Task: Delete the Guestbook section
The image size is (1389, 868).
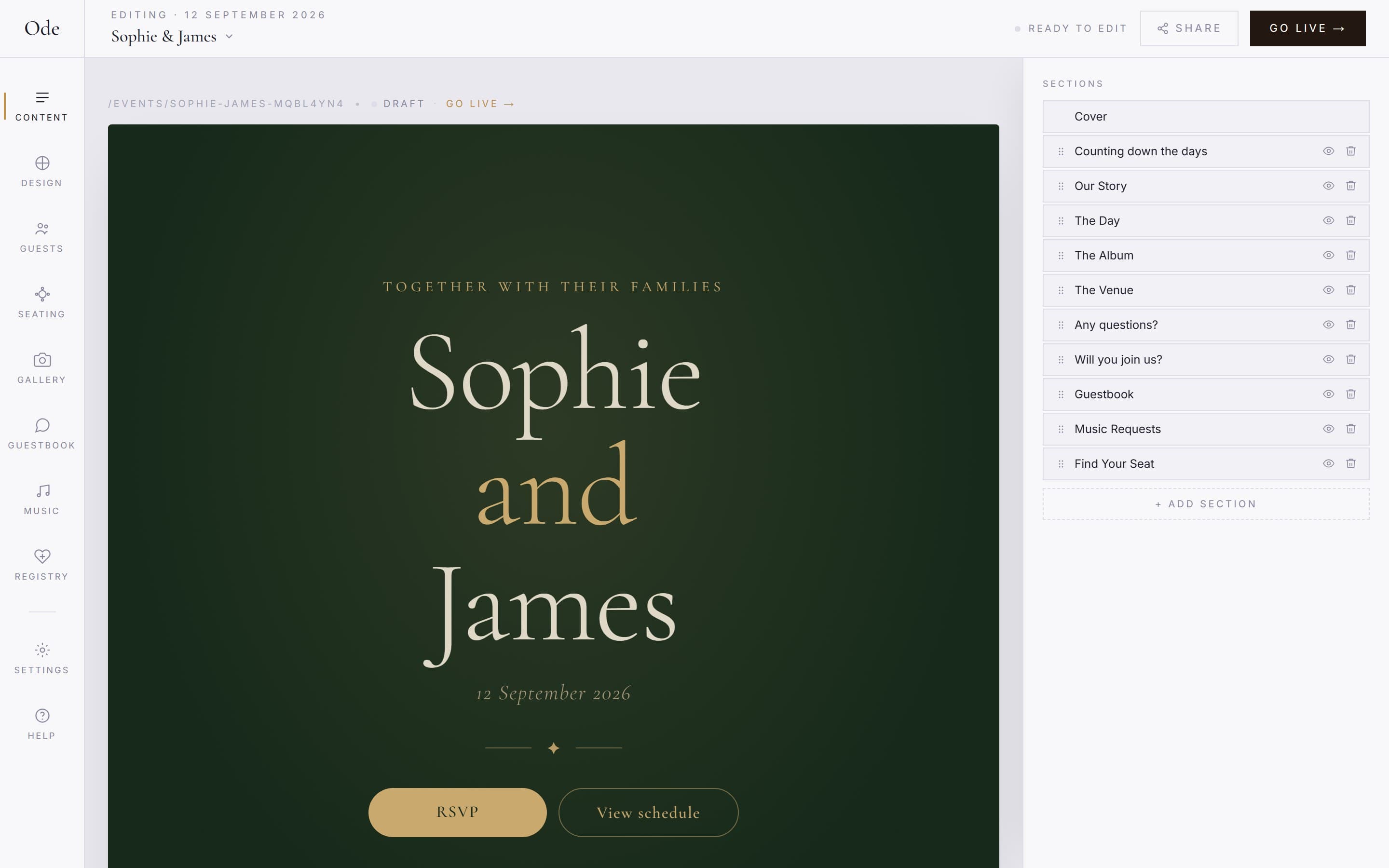Action: click(x=1350, y=394)
